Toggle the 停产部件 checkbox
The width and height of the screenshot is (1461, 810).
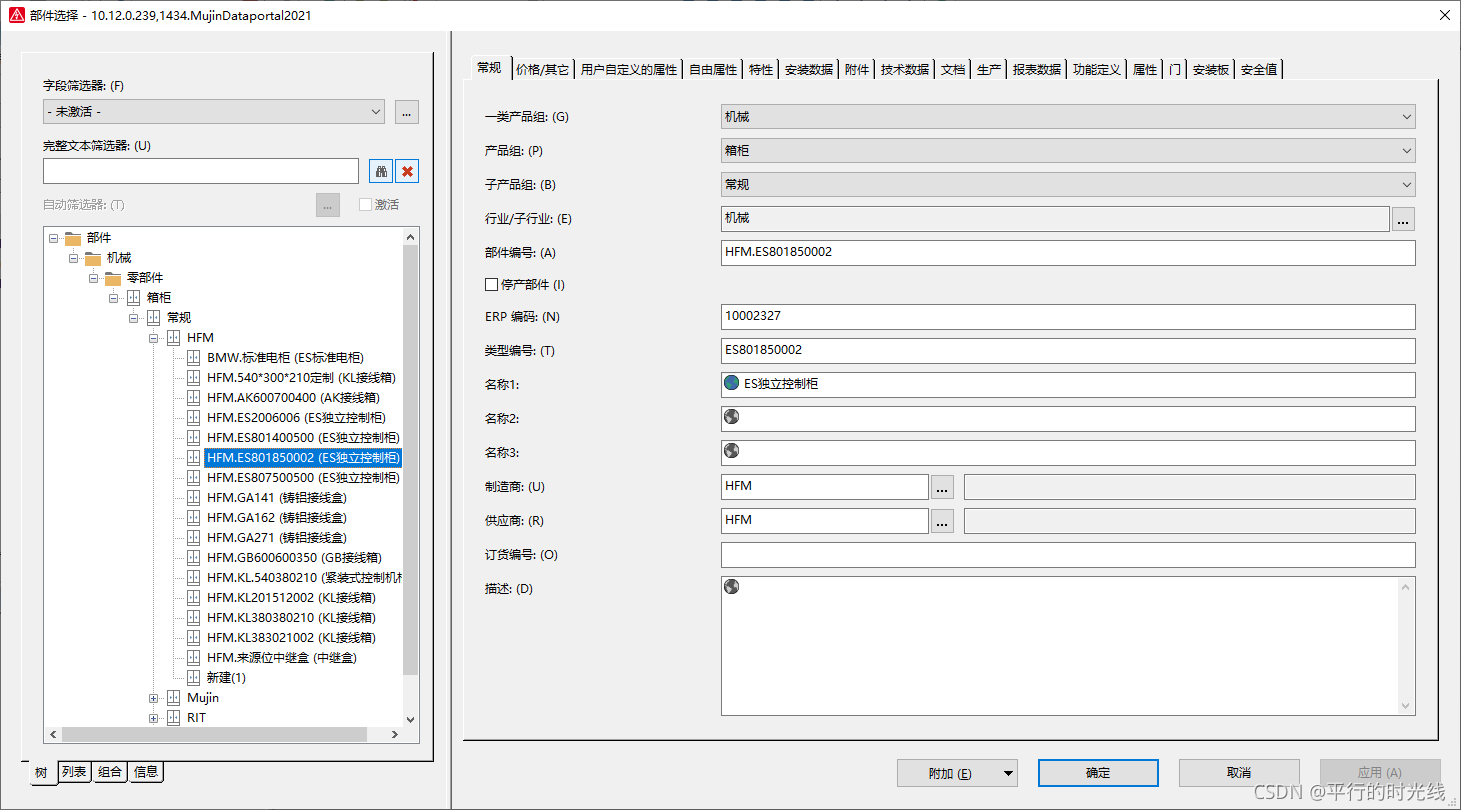click(491, 284)
